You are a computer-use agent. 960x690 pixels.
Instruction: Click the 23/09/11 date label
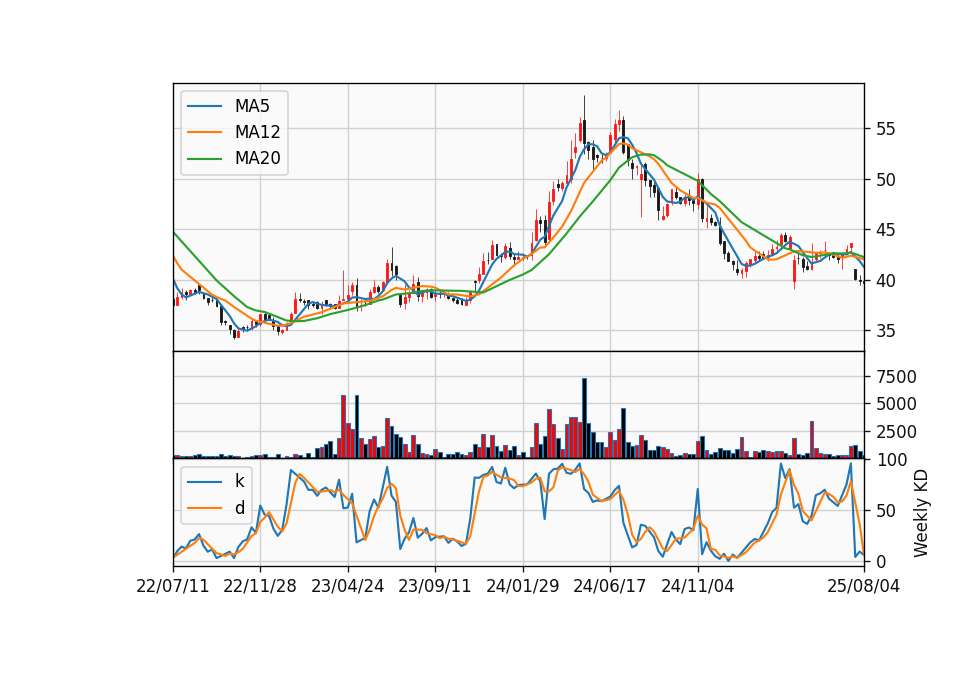[x=435, y=586]
